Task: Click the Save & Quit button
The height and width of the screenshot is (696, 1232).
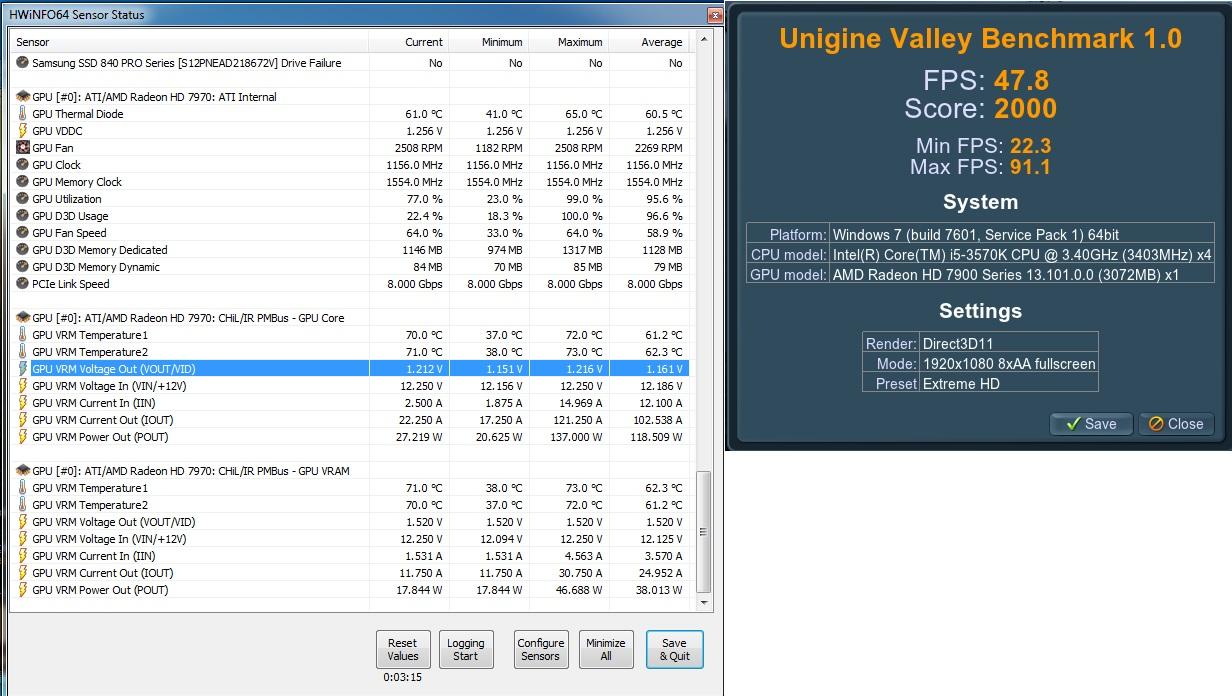Action: pyautogui.click(x=674, y=650)
